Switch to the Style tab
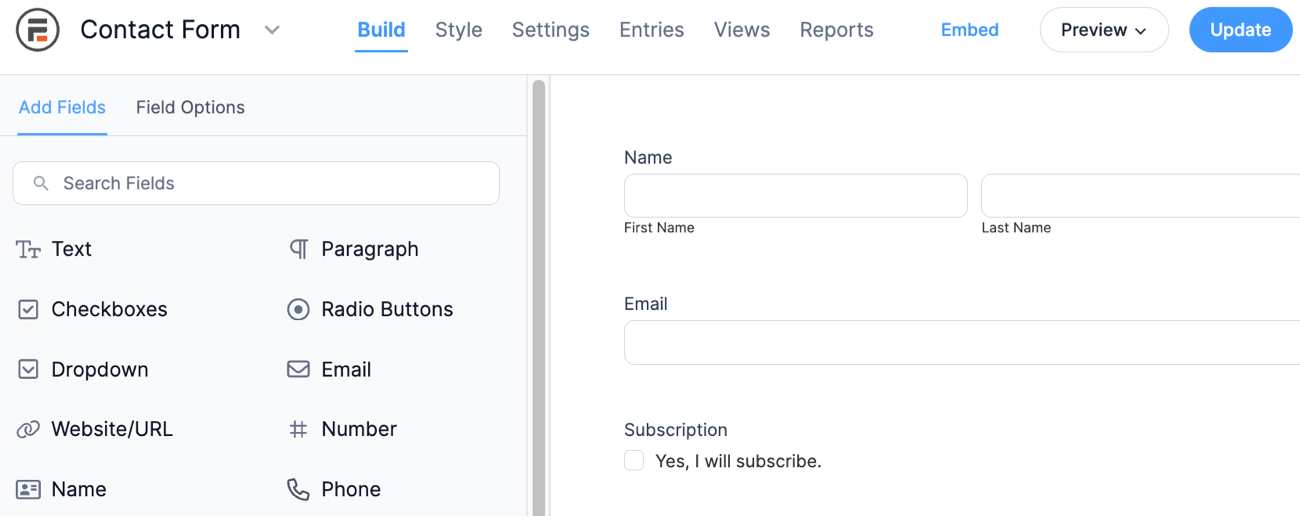The height and width of the screenshot is (520, 1300). 459,30
